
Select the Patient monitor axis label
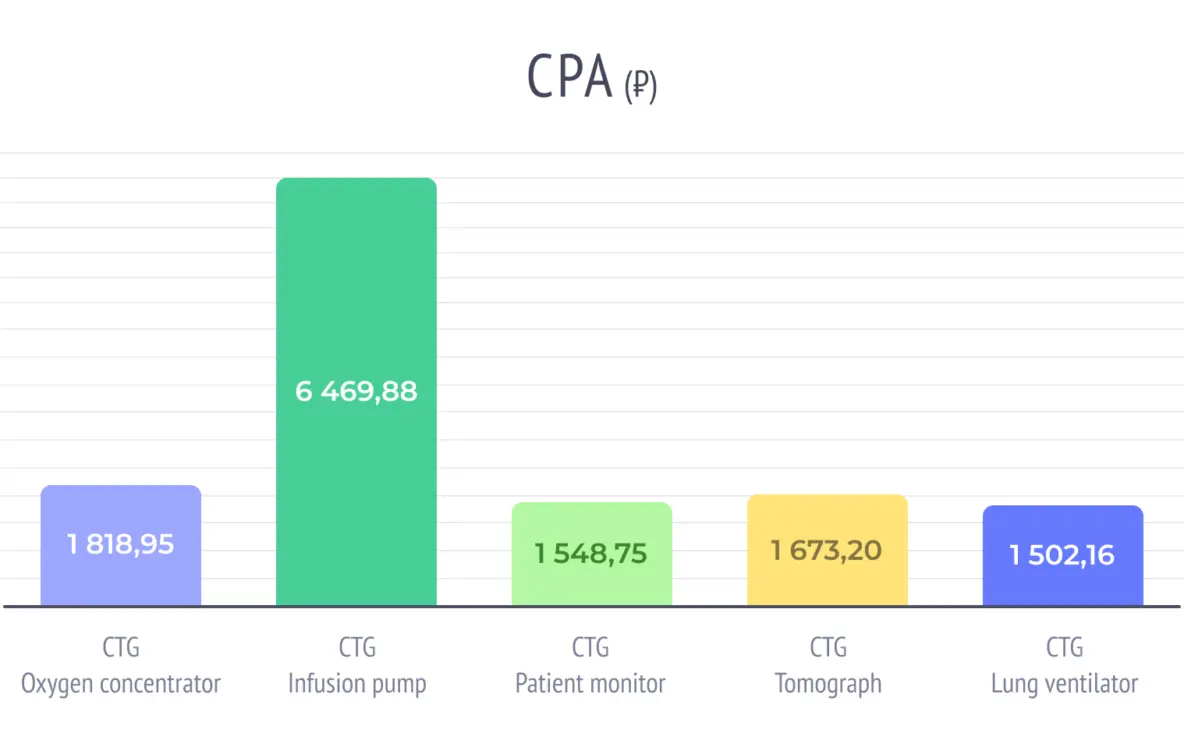pos(590,685)
